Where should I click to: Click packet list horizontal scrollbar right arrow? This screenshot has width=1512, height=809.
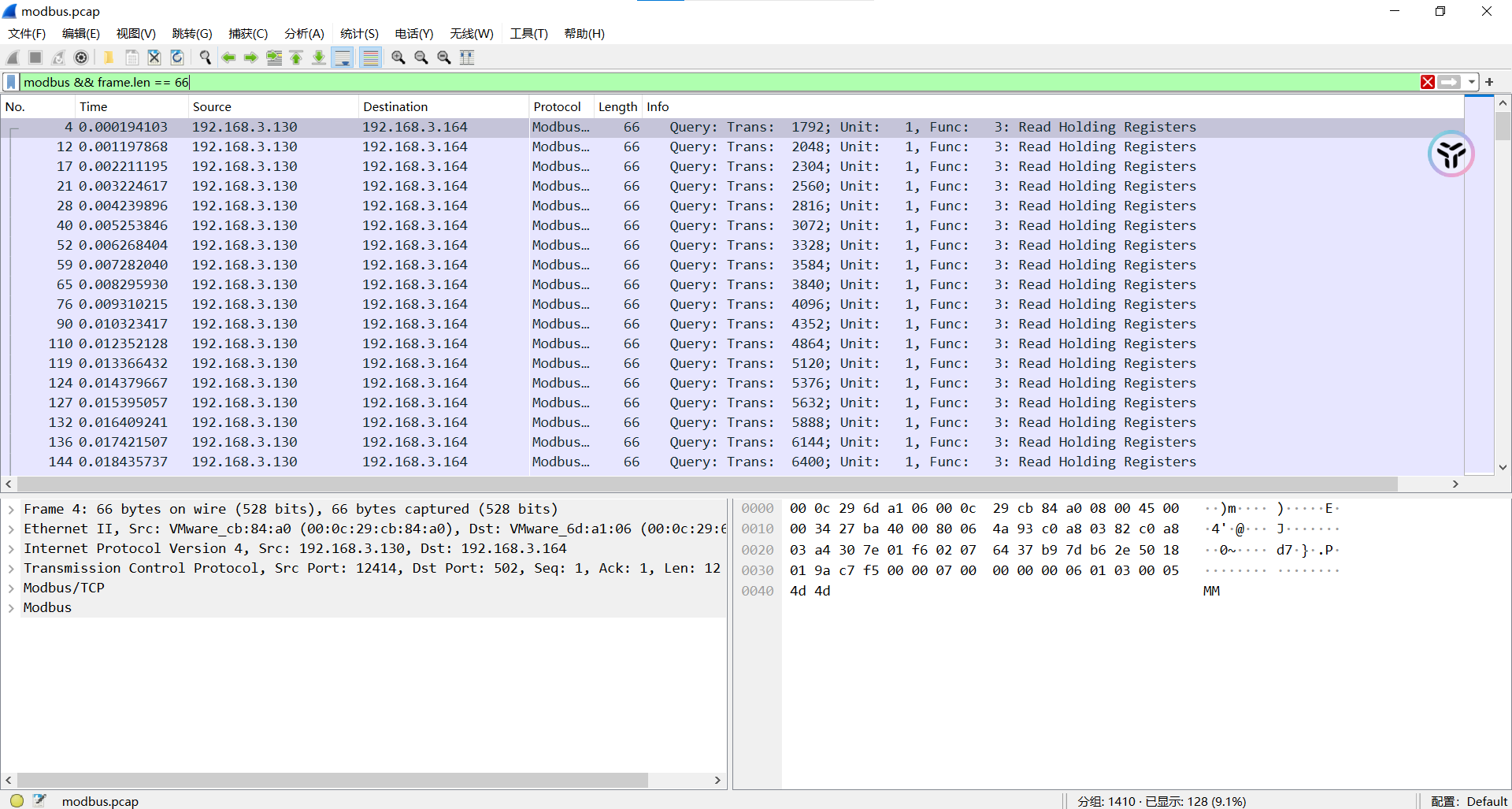click(x=1455, y=484)
